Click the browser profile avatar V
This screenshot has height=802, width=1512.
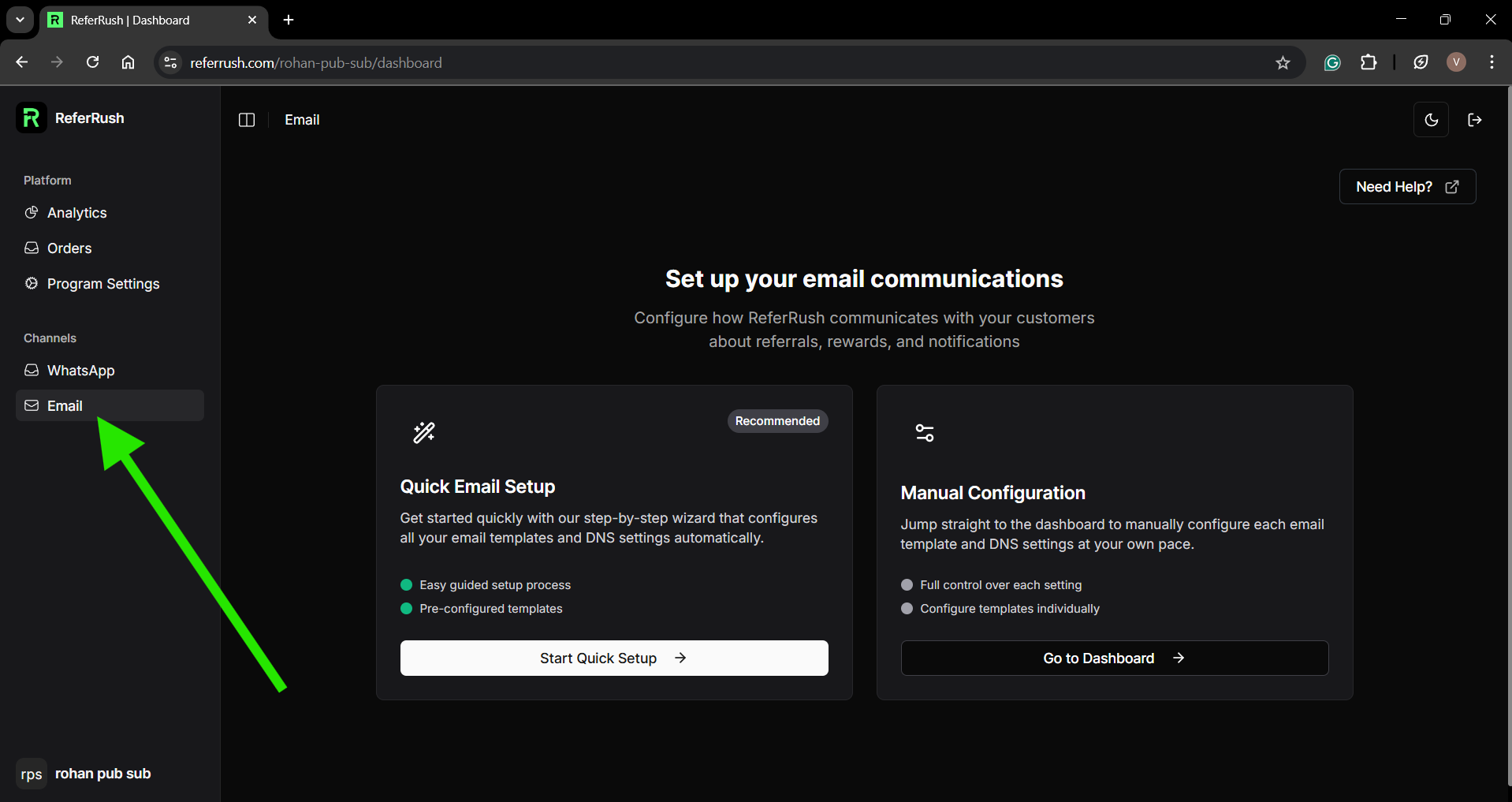point(1456,62)
